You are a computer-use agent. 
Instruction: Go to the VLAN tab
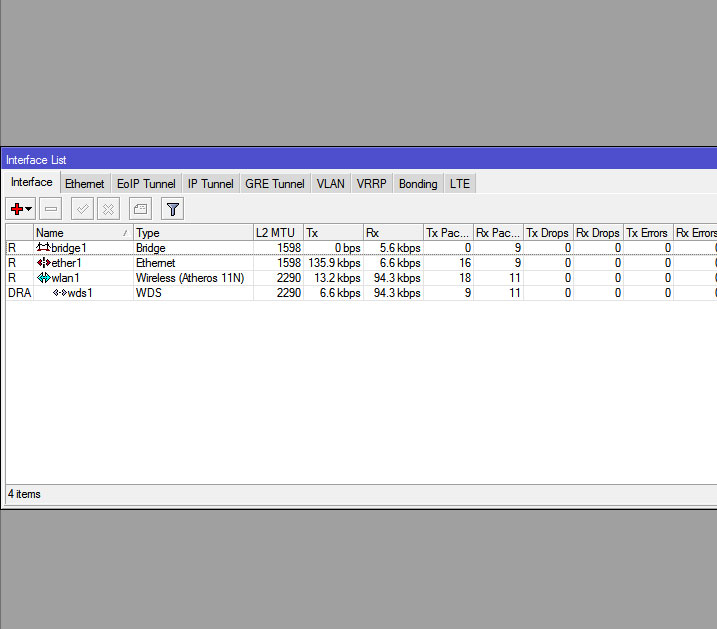tap(330, 184)
